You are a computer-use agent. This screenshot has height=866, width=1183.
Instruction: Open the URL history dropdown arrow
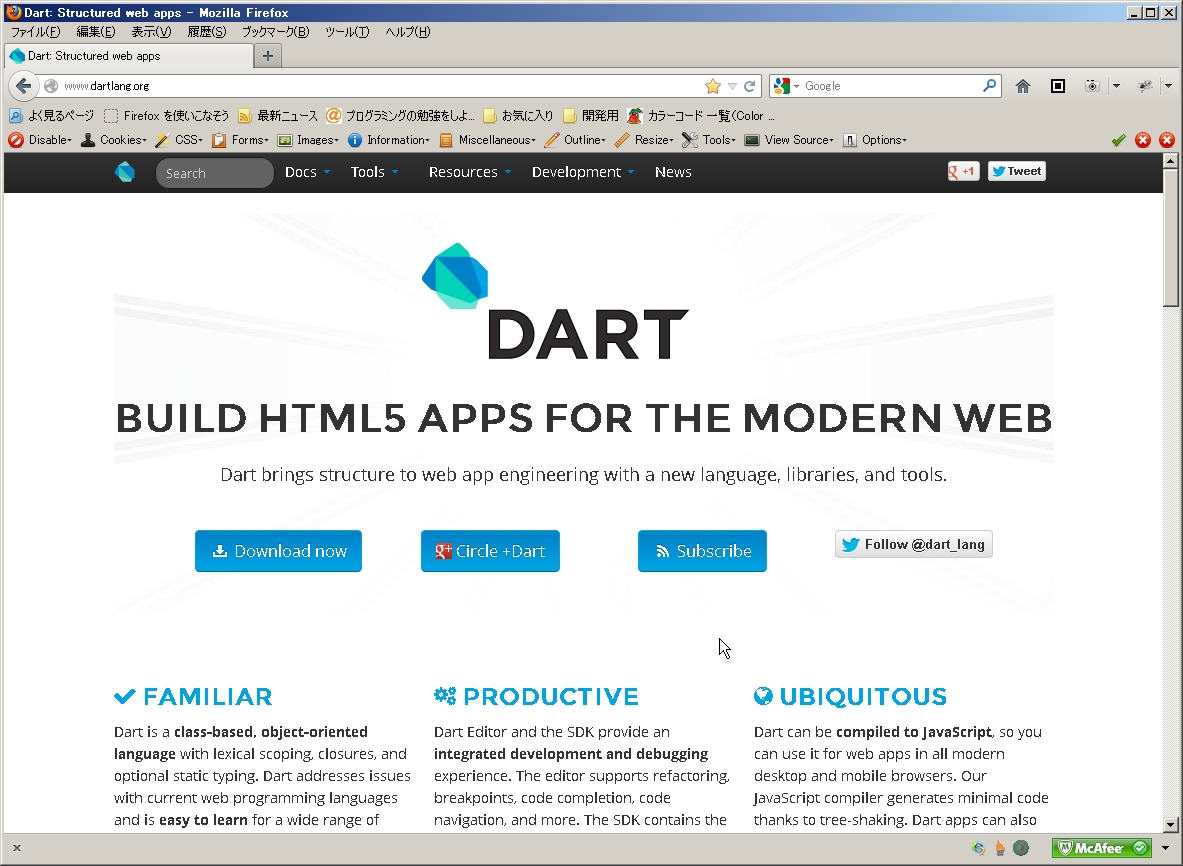[732, 86]
